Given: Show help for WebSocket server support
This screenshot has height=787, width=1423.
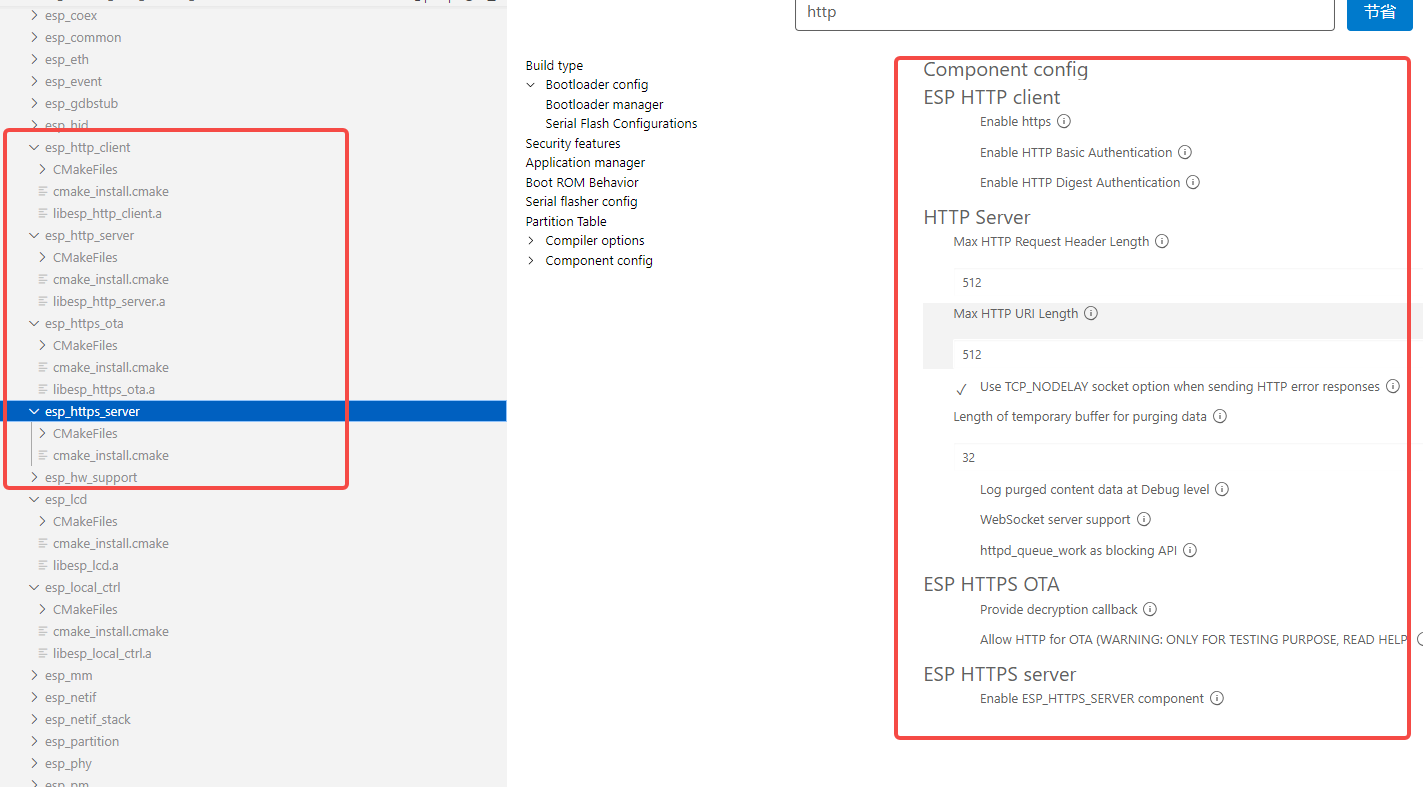Looking at the screenshot, I should click(x=1144, y=519).
